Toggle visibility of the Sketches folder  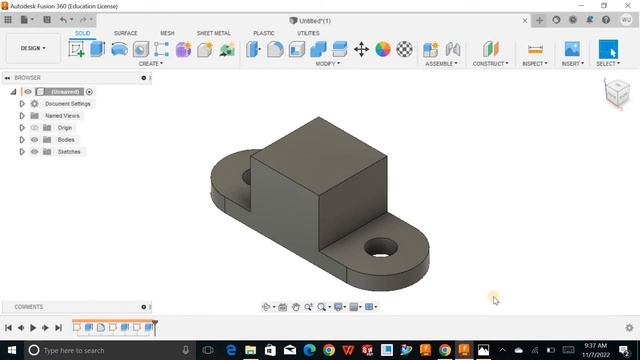(x=34, y=152)
